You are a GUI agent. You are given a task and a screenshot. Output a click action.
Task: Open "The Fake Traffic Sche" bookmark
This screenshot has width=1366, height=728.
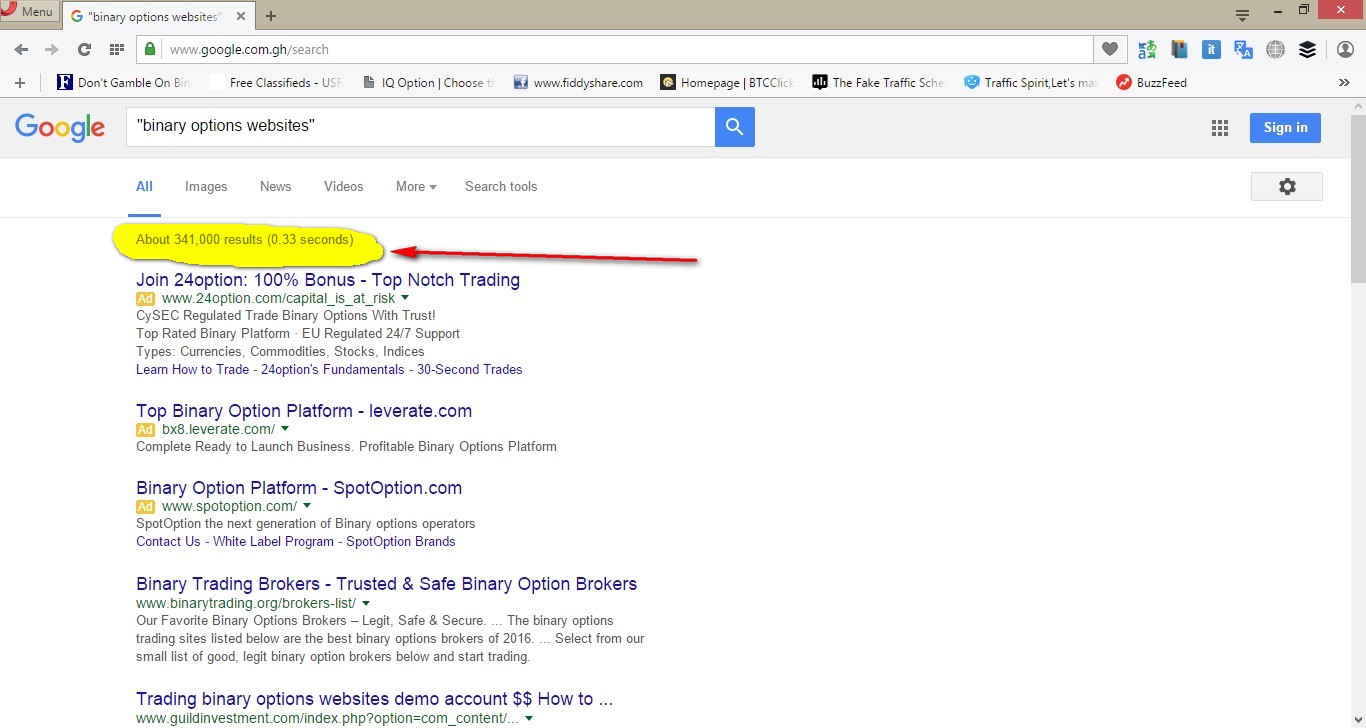[878, 83]
